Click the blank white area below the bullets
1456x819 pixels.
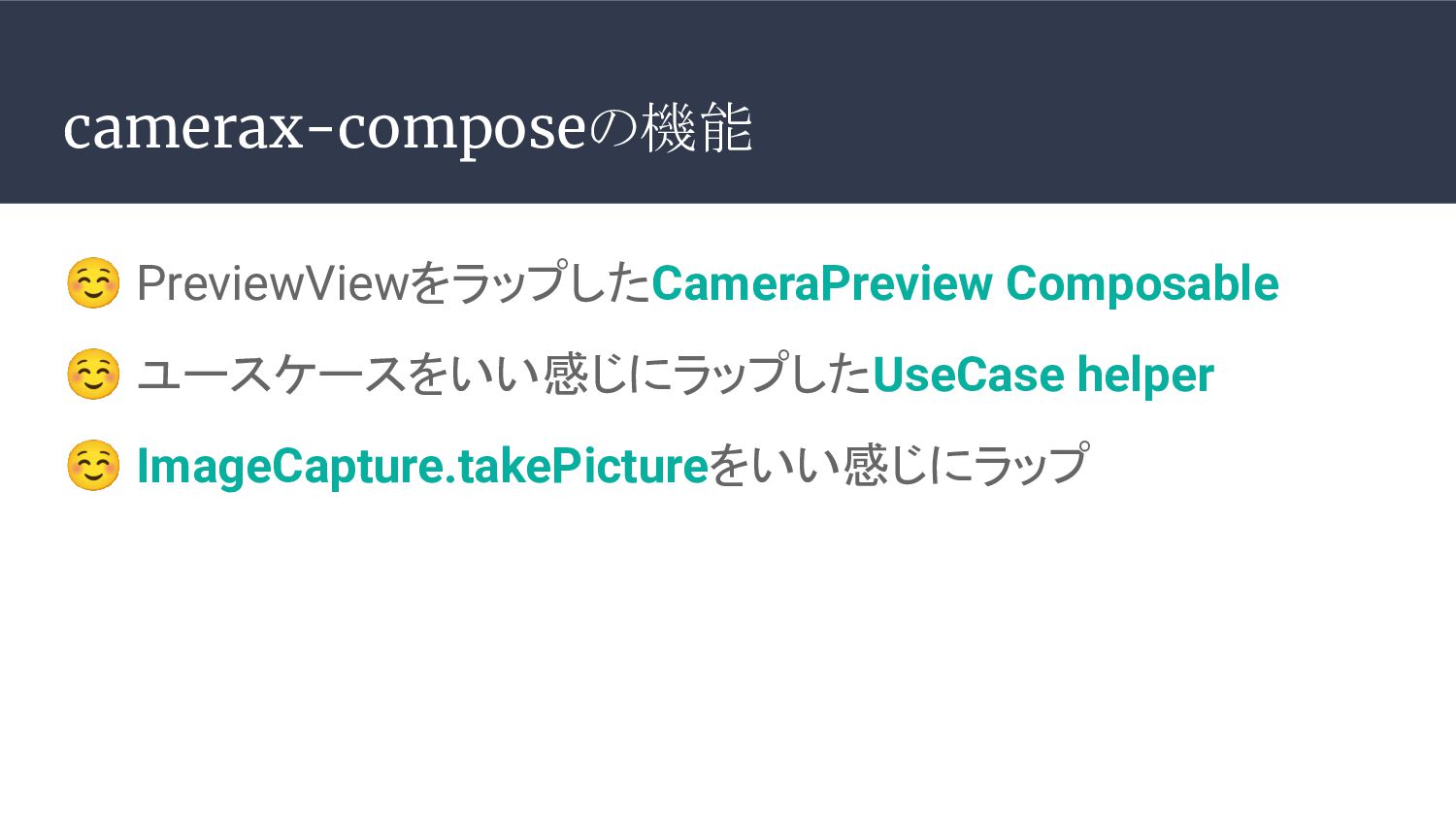[728, 660]
